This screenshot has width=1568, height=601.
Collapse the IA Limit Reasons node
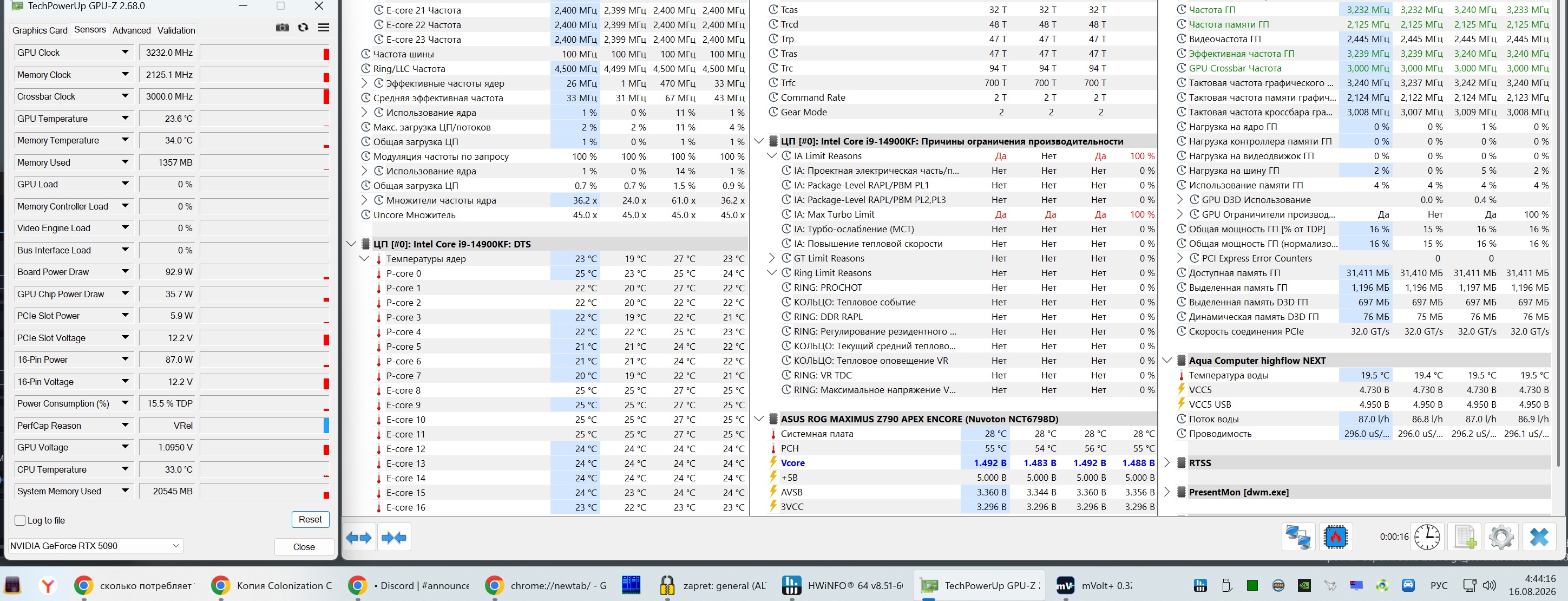tap(771, 156)
